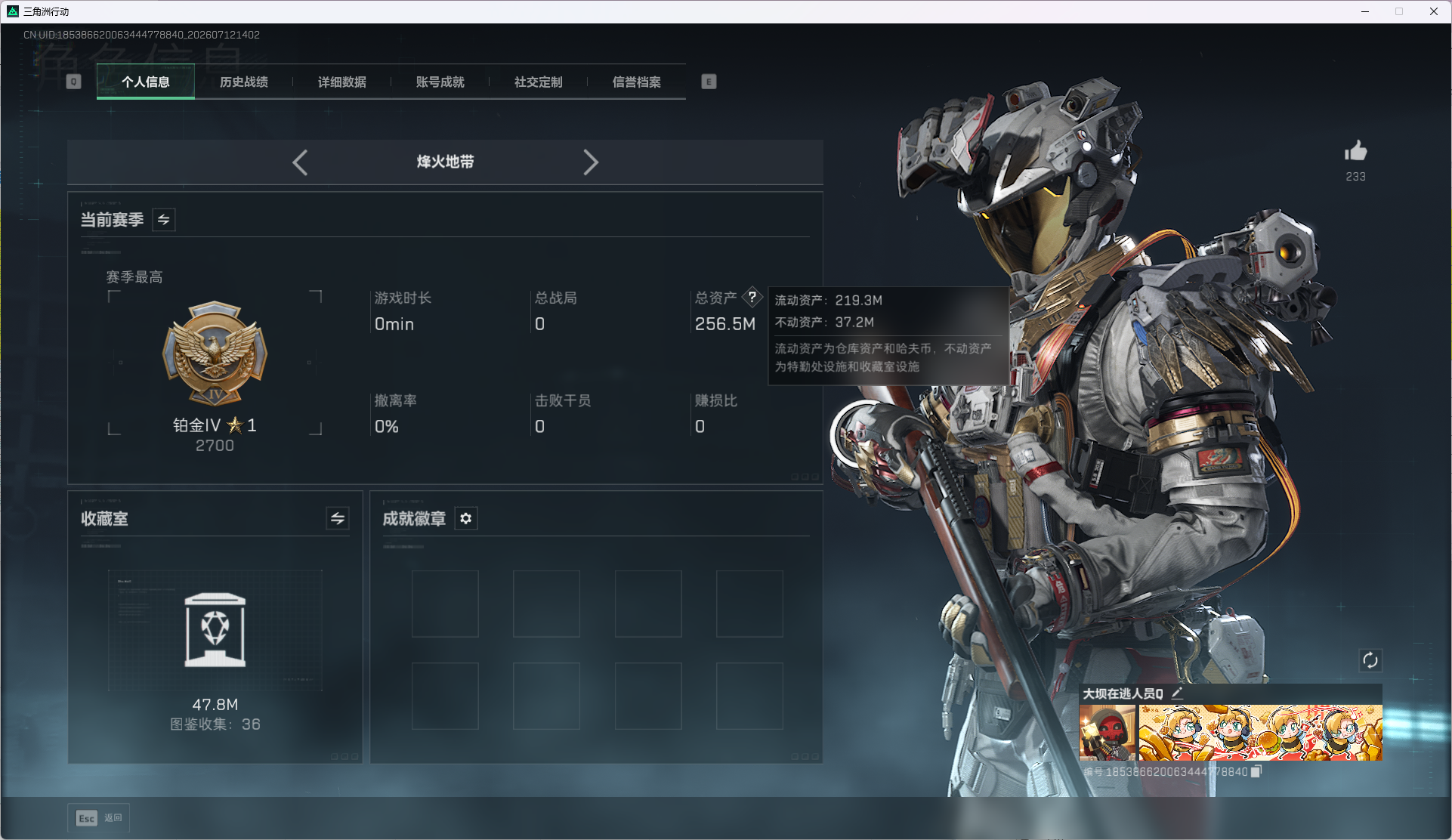The width and height of the screenshot is (1452, 840).
Task: Click the 铂金IV rank badge emblem
Action: point(215,353)
